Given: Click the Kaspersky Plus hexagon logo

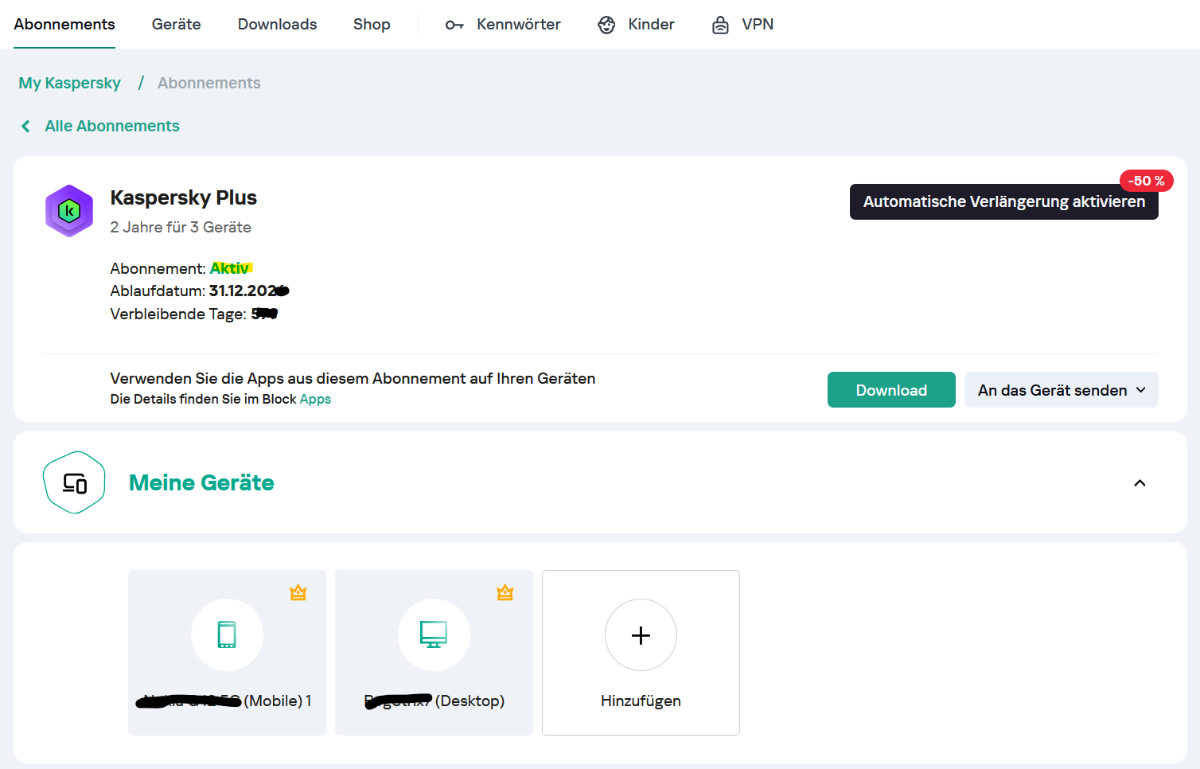Looking at the screenshot, I should 69,211.
